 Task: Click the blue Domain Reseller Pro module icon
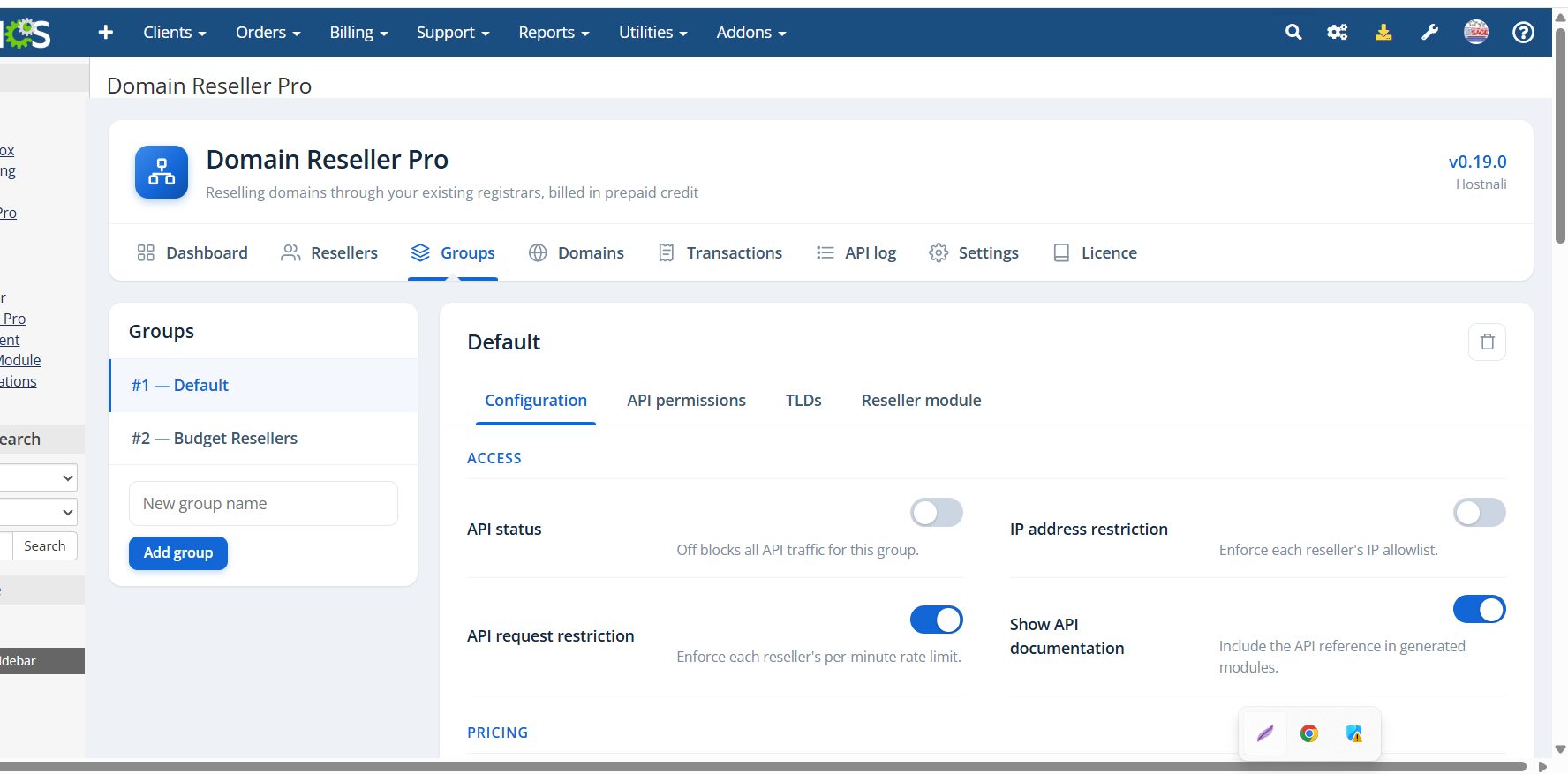tap(162, 172)
